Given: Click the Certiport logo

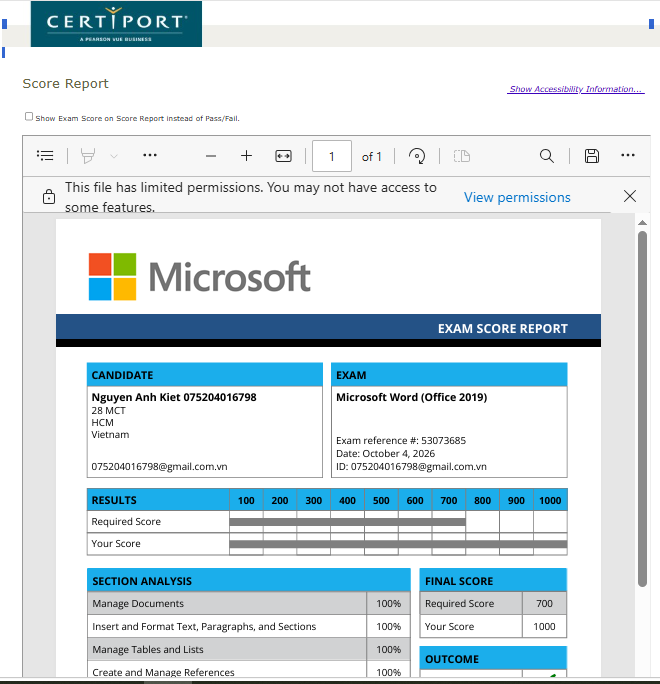Looking at the screenshot, I should 116,24.
